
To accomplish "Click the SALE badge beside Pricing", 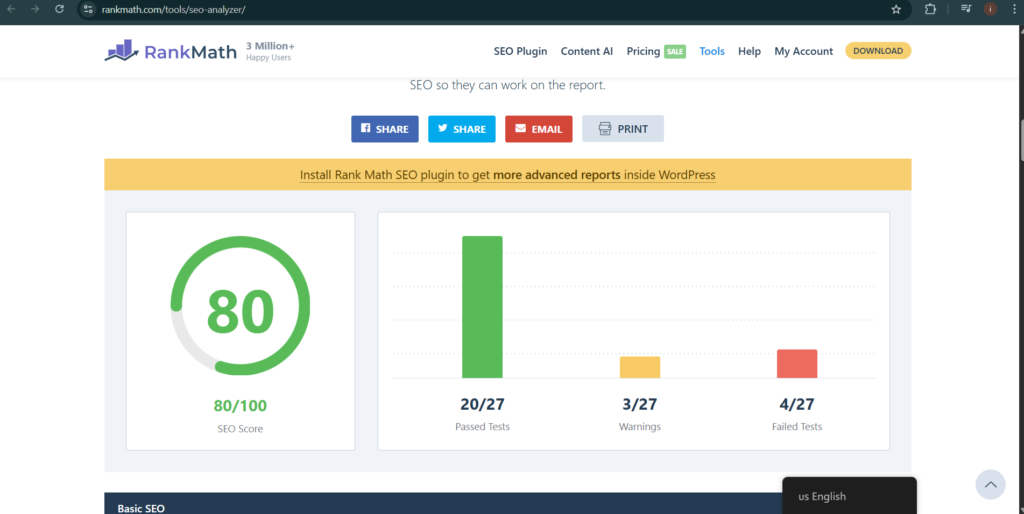I will [675, 51].
